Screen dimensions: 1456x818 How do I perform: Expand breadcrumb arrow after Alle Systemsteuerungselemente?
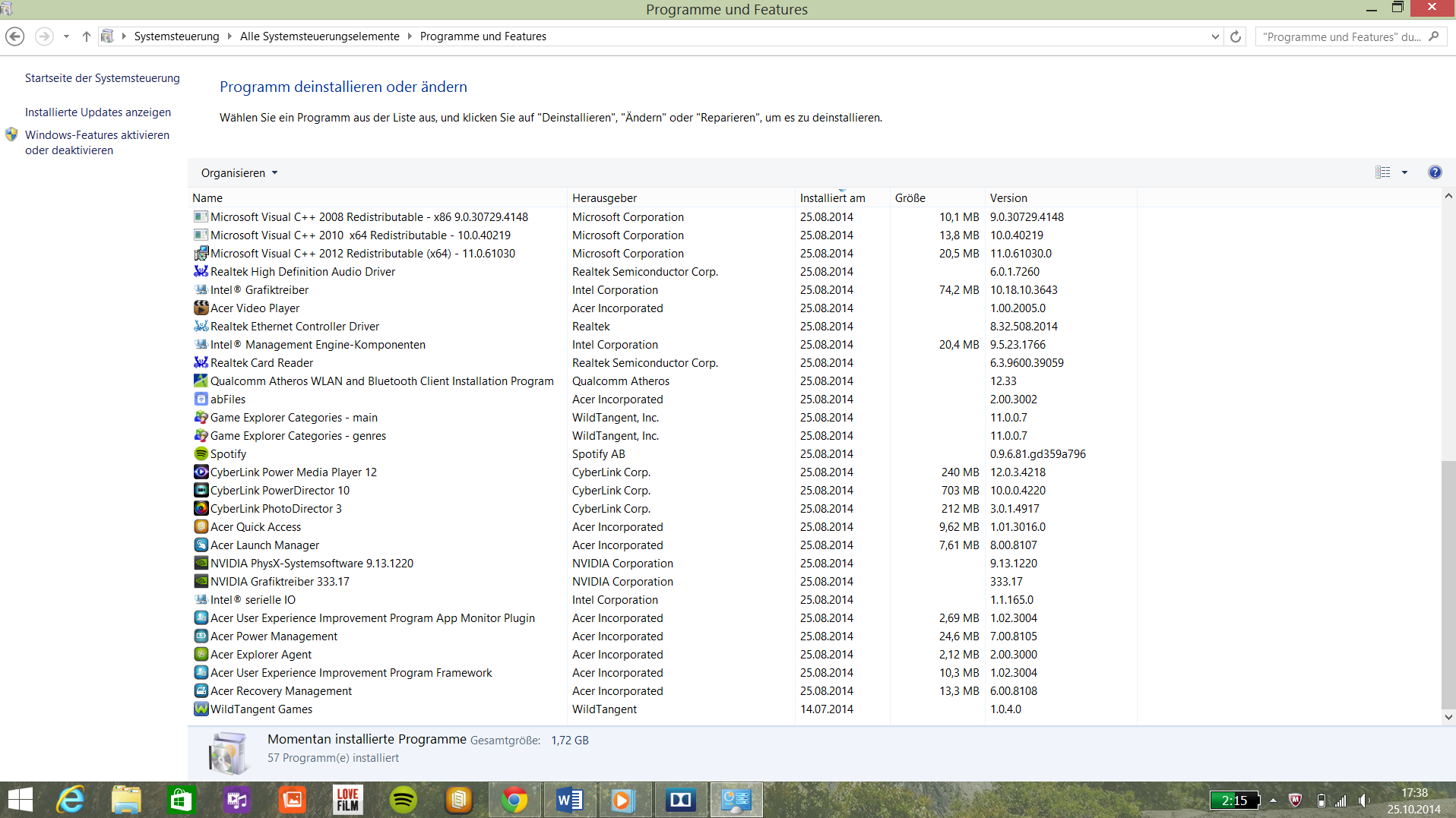[410, 36]
